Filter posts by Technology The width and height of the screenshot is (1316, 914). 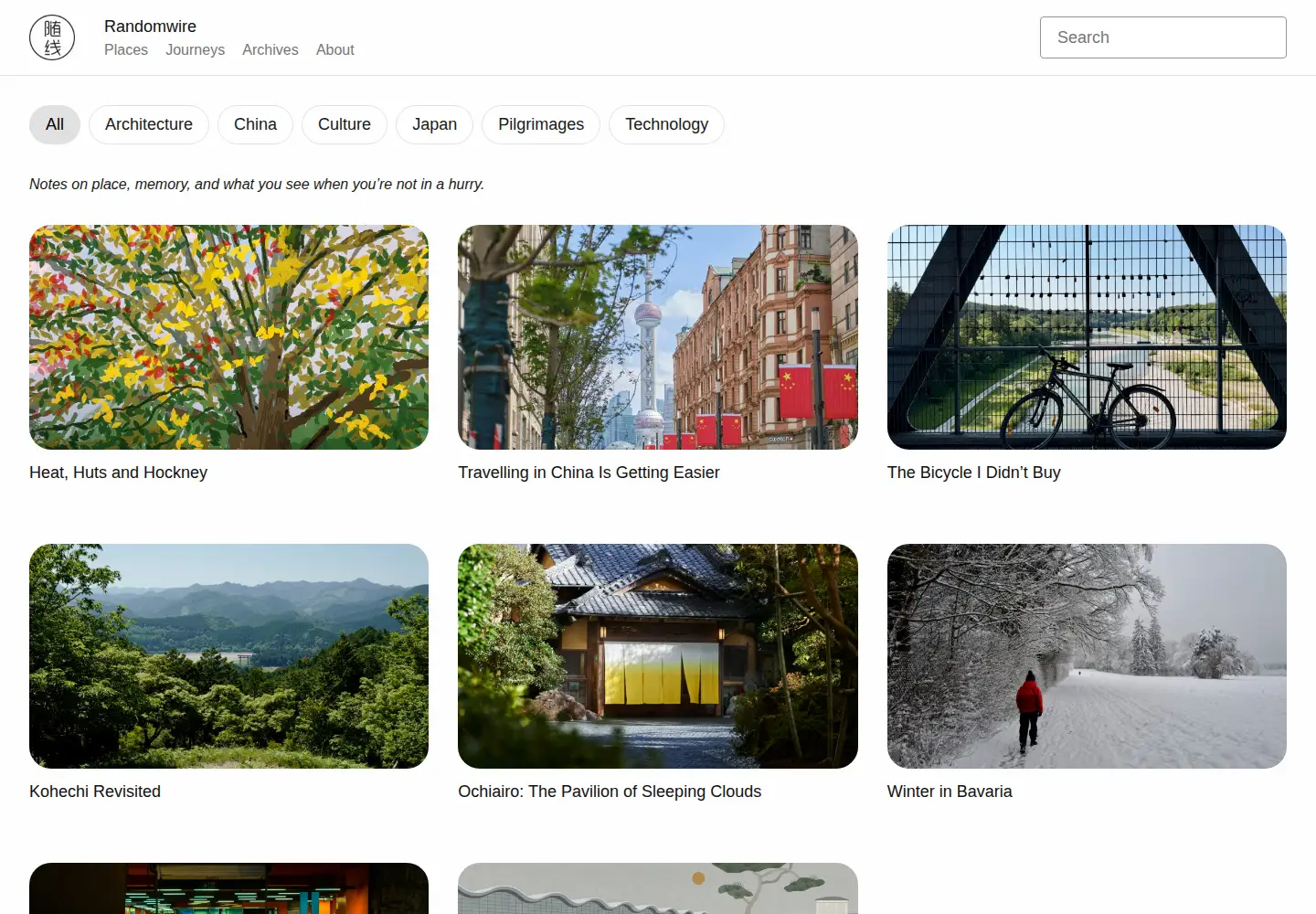(x=666, y=124)
